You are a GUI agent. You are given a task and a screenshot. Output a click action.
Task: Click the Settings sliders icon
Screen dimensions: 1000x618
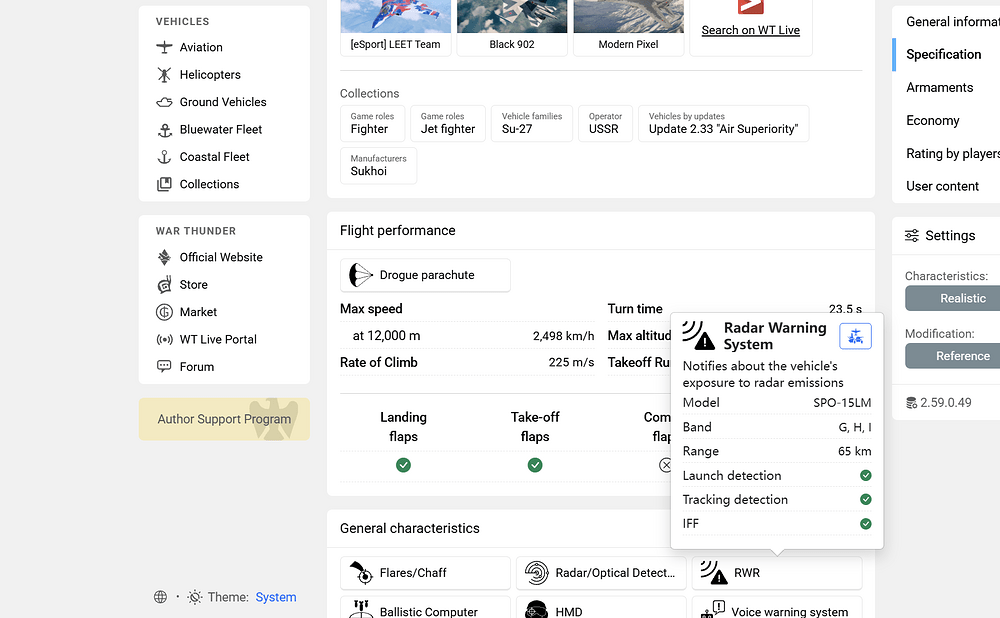click(912, 236)
